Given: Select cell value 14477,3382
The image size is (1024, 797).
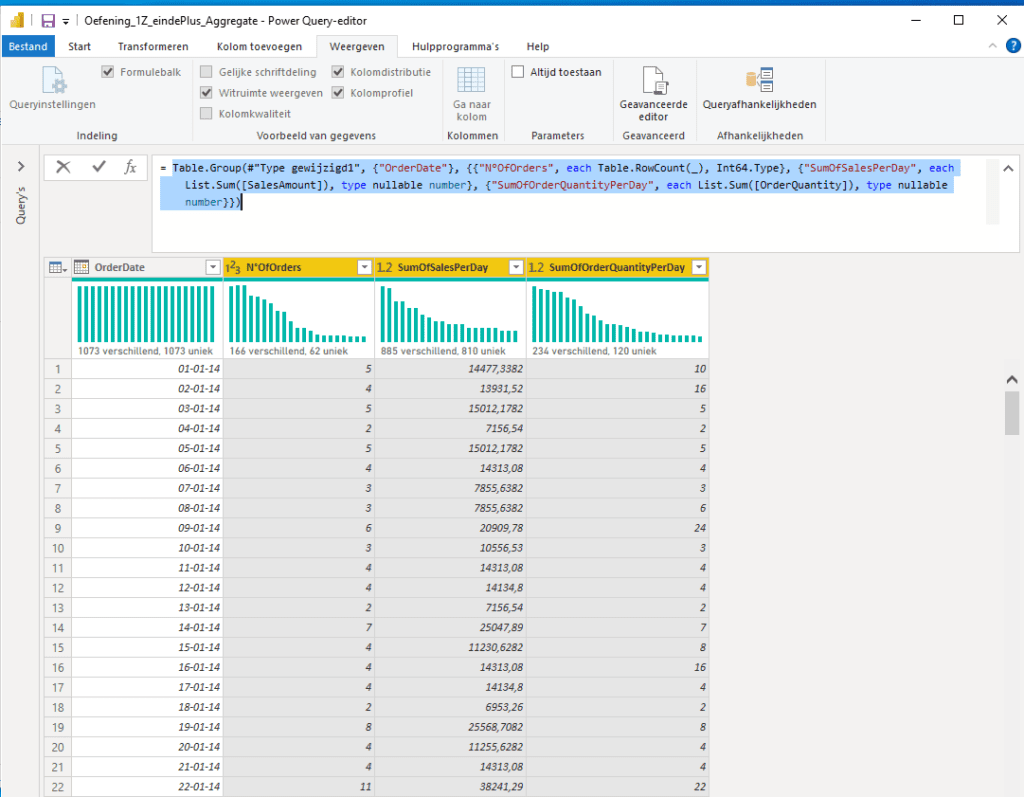Looking at the screenshot, I should tap(450, 368).
